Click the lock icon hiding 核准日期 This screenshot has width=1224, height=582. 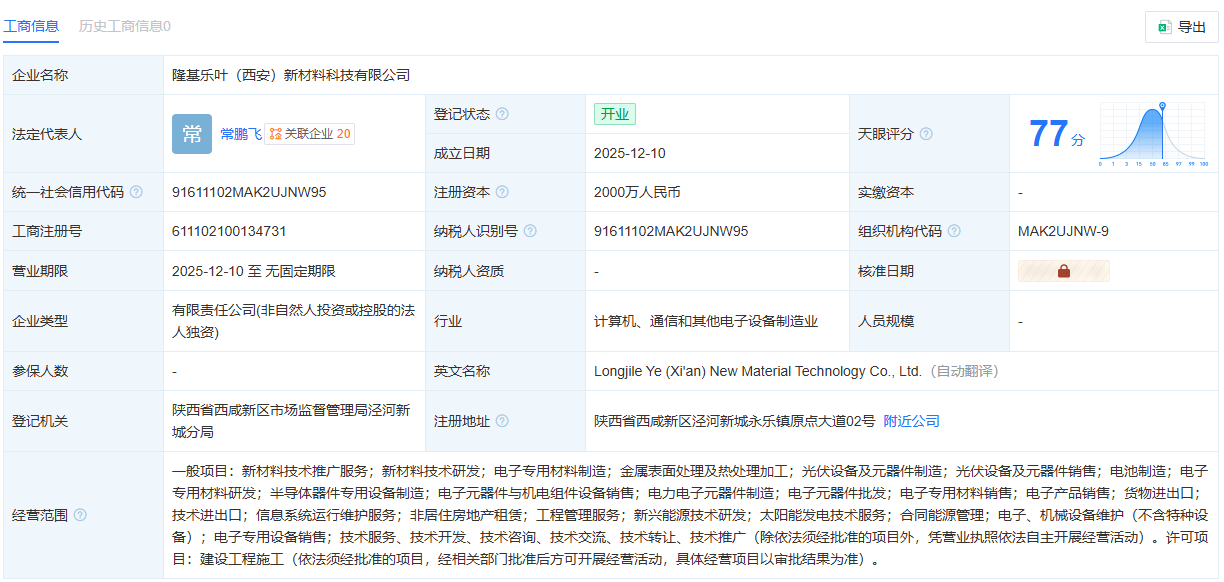[1063, 270]
